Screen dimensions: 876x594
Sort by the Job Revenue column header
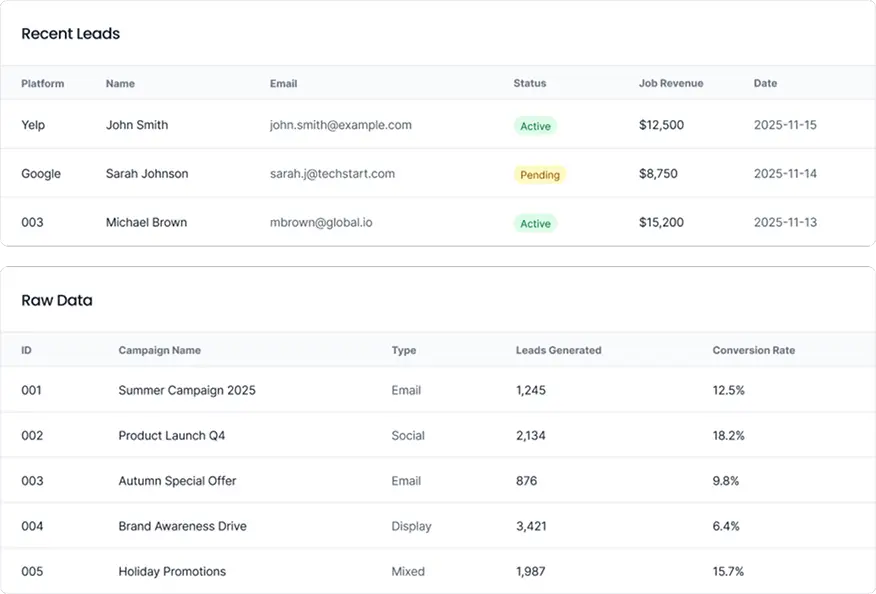(x=673, y=83)
